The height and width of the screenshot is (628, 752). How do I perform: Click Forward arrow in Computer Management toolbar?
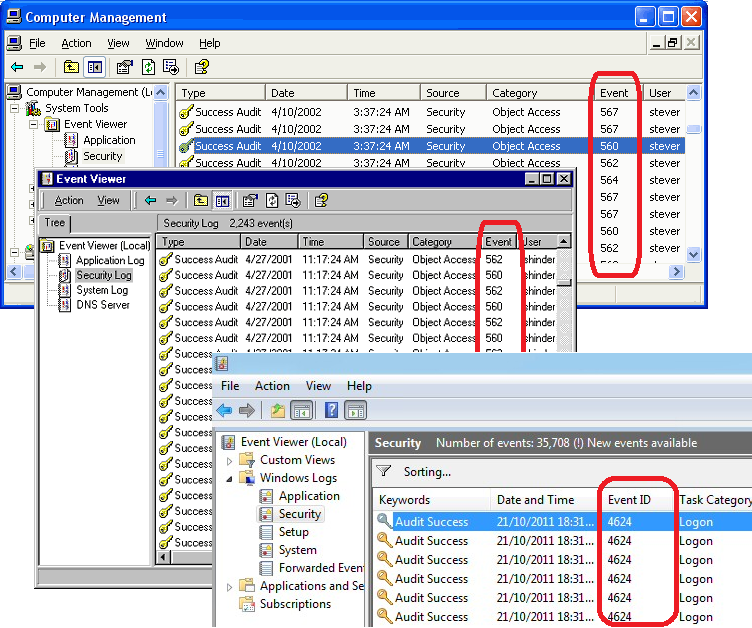[40, 67]
